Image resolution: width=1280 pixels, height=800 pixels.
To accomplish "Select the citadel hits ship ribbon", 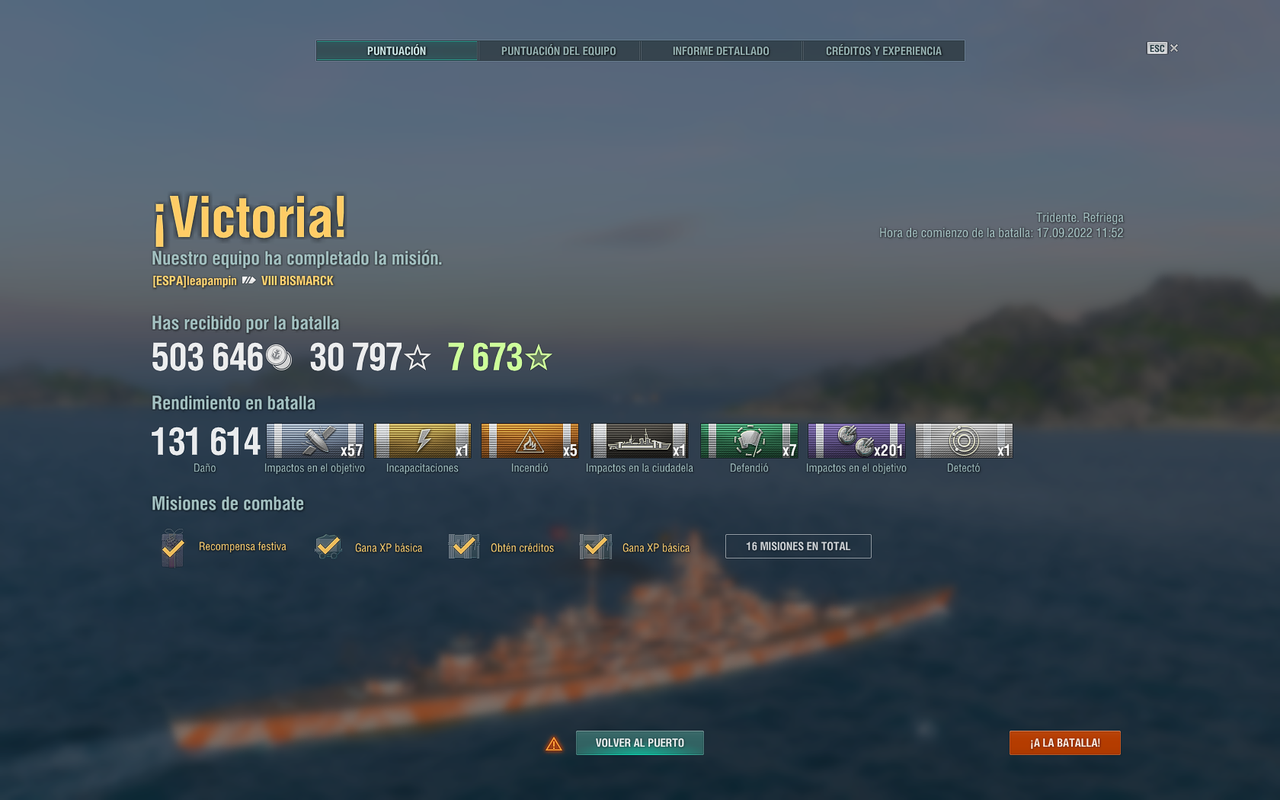I will click(640, 441).
